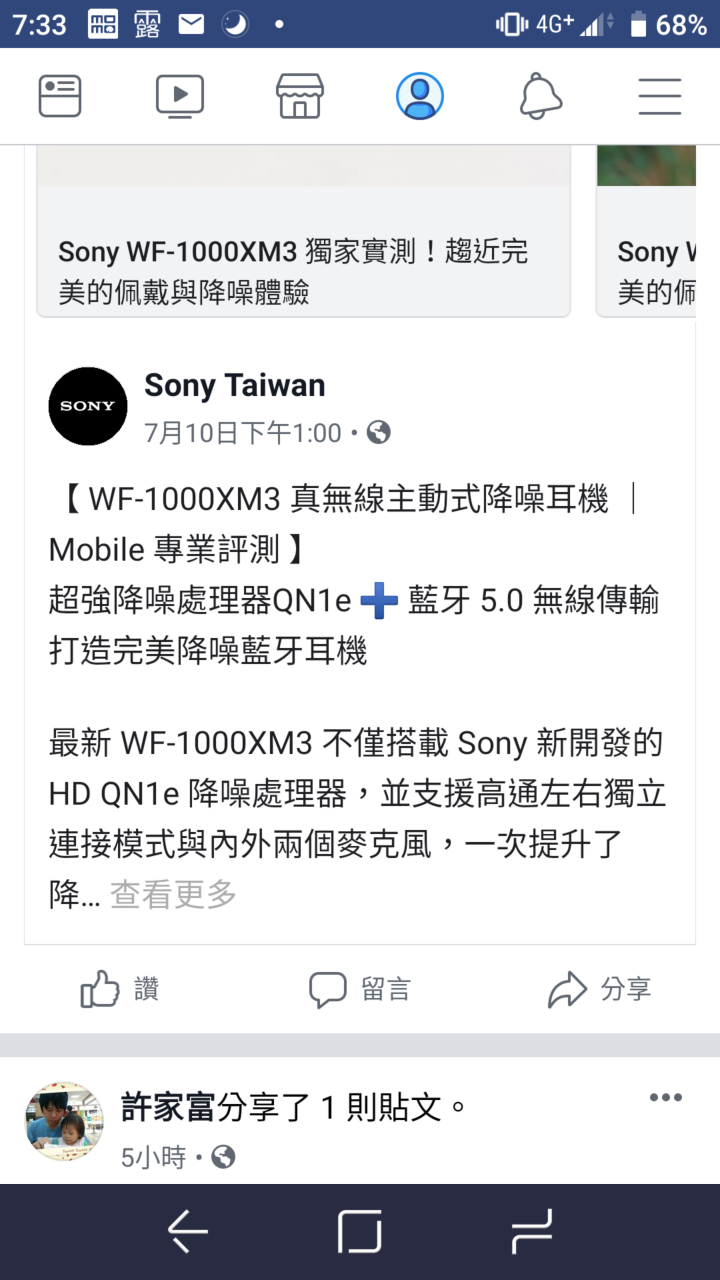Open the 許家富 profile name
Viewport: 720px width, 1280px height.
[169, 1107]
